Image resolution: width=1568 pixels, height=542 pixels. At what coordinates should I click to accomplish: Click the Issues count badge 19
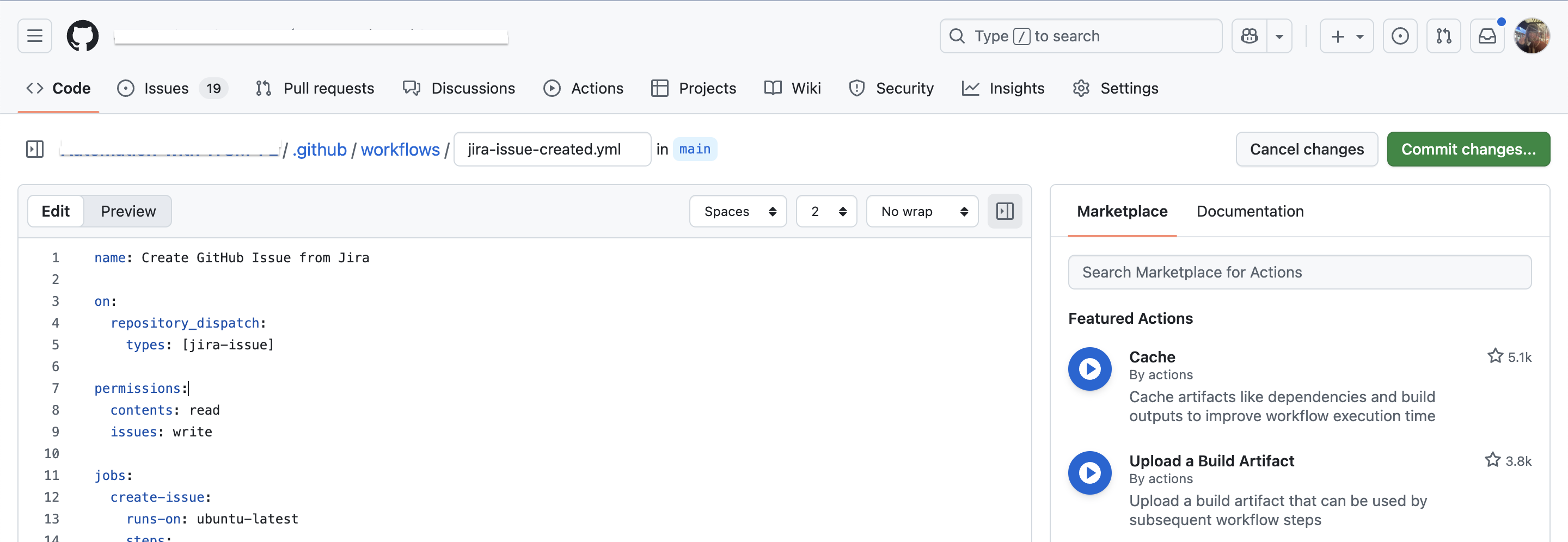pyautogui.click(x=213, y=88)
